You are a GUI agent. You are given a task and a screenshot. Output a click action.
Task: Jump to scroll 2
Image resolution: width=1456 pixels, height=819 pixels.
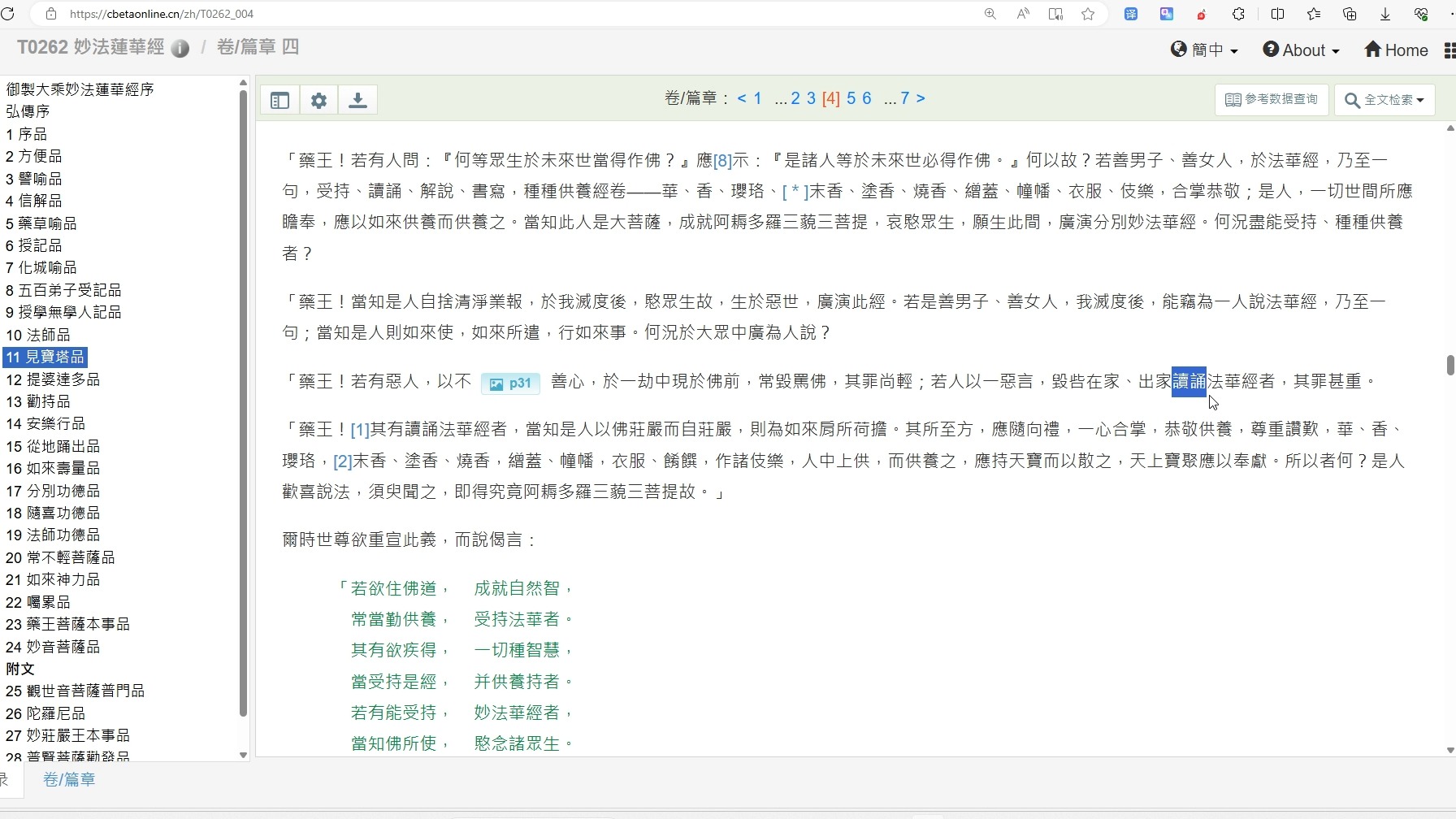click(x=795, y=98)
